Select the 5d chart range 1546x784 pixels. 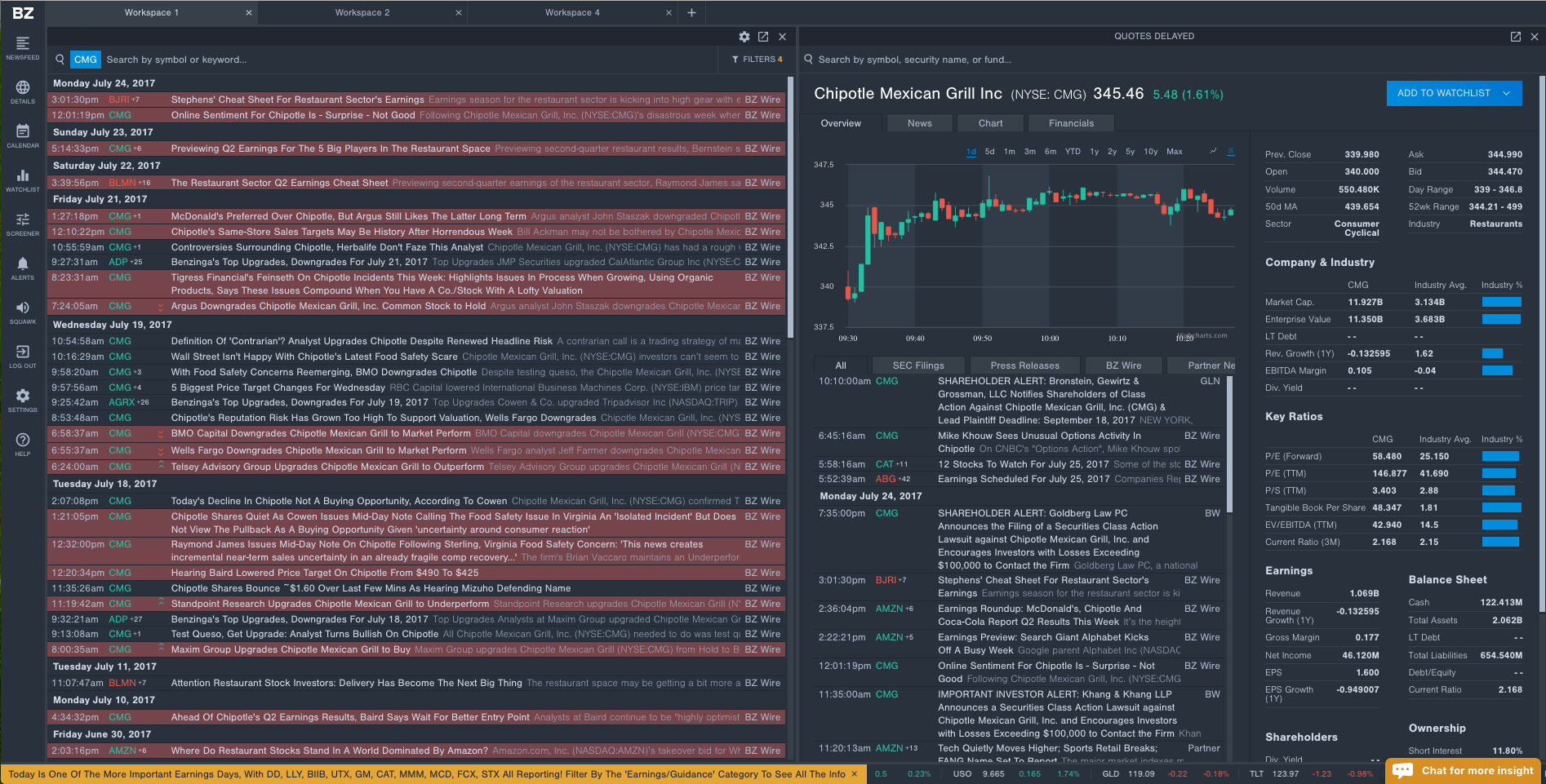[989, 152]
